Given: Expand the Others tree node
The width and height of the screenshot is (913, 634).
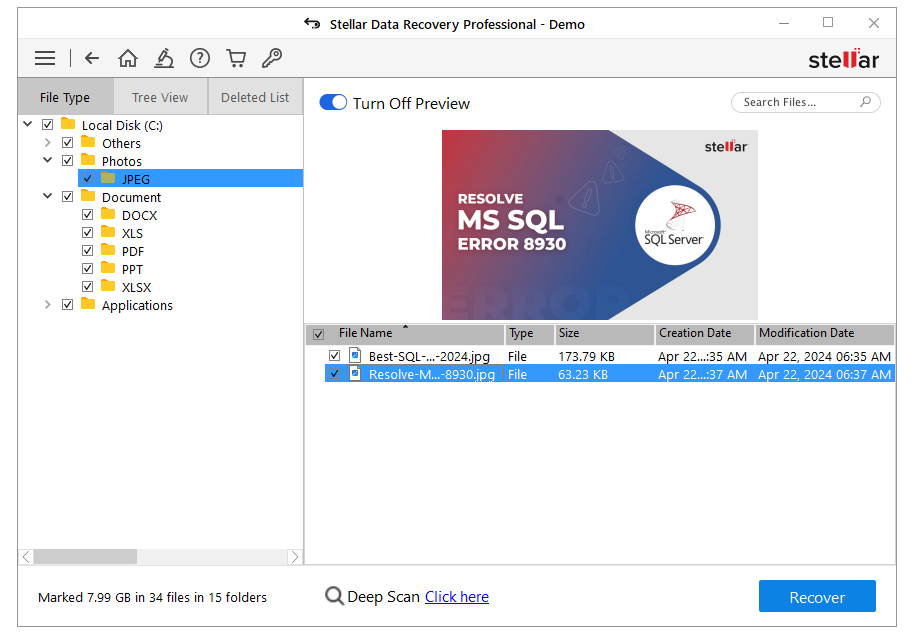Looking at the screenshot, I should tap(48, 142).
